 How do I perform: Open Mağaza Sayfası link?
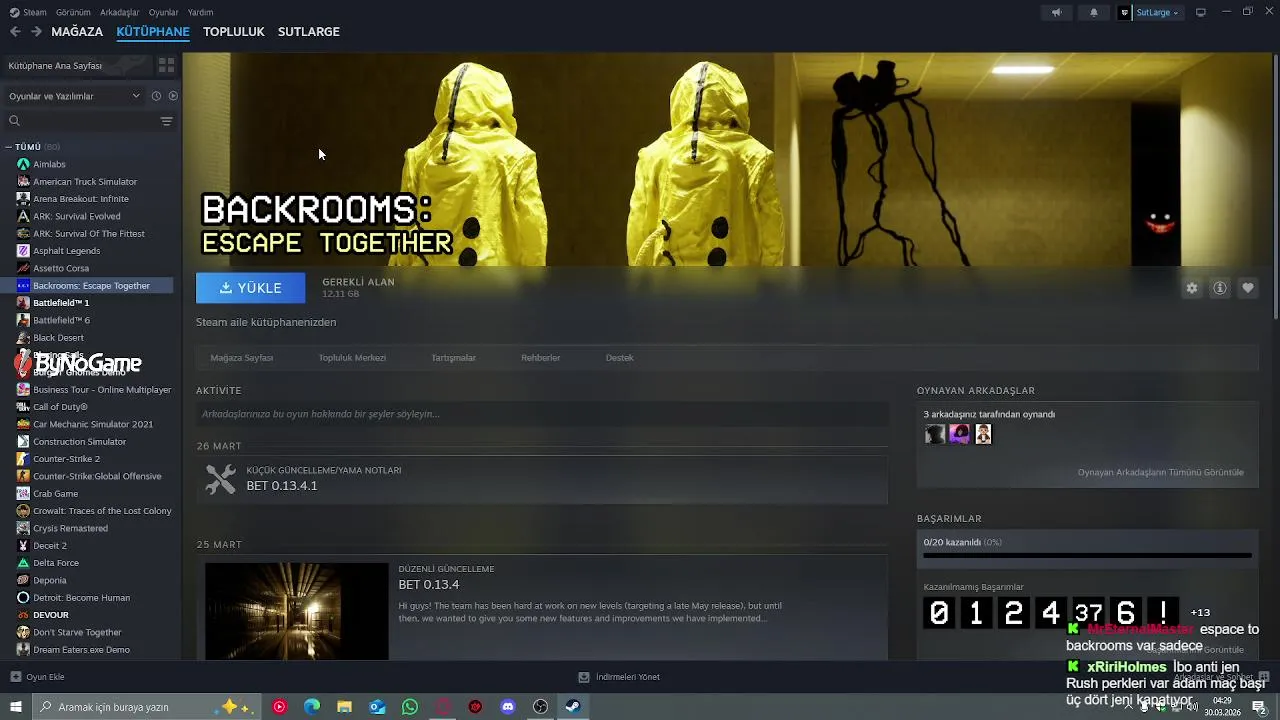[242, 358]
